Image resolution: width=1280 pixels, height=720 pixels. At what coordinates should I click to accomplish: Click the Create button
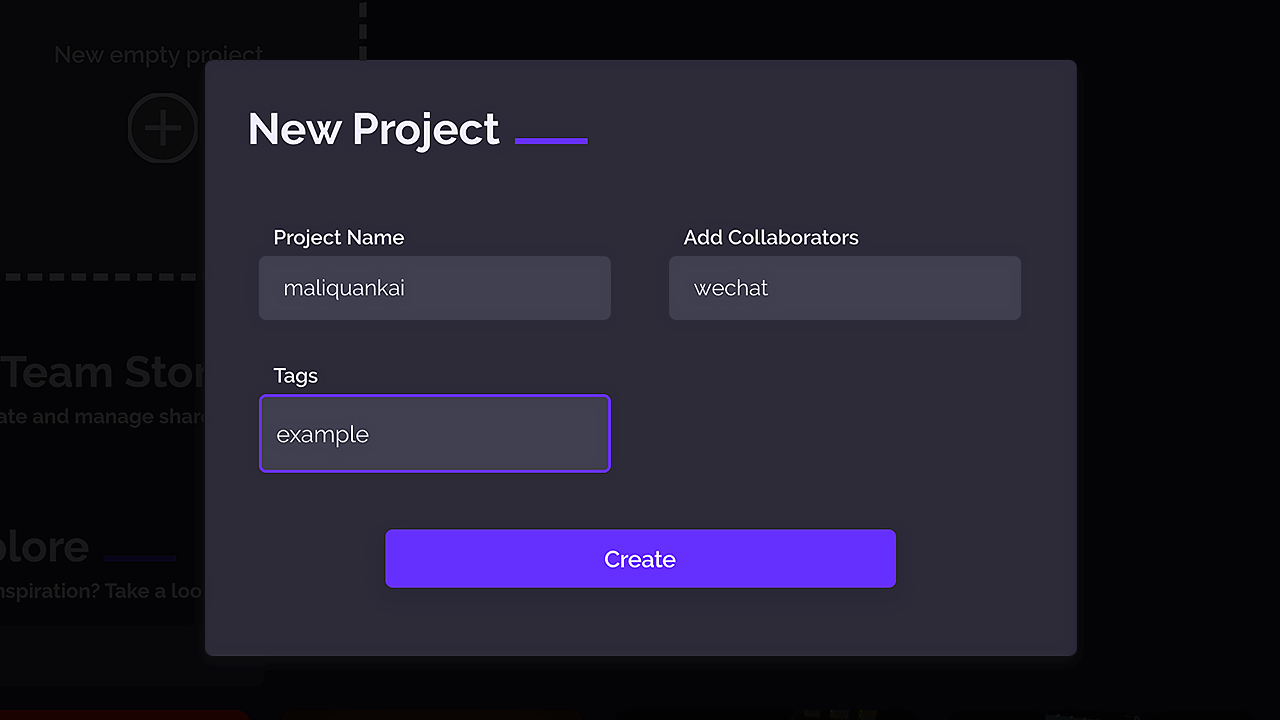[640, 559]
